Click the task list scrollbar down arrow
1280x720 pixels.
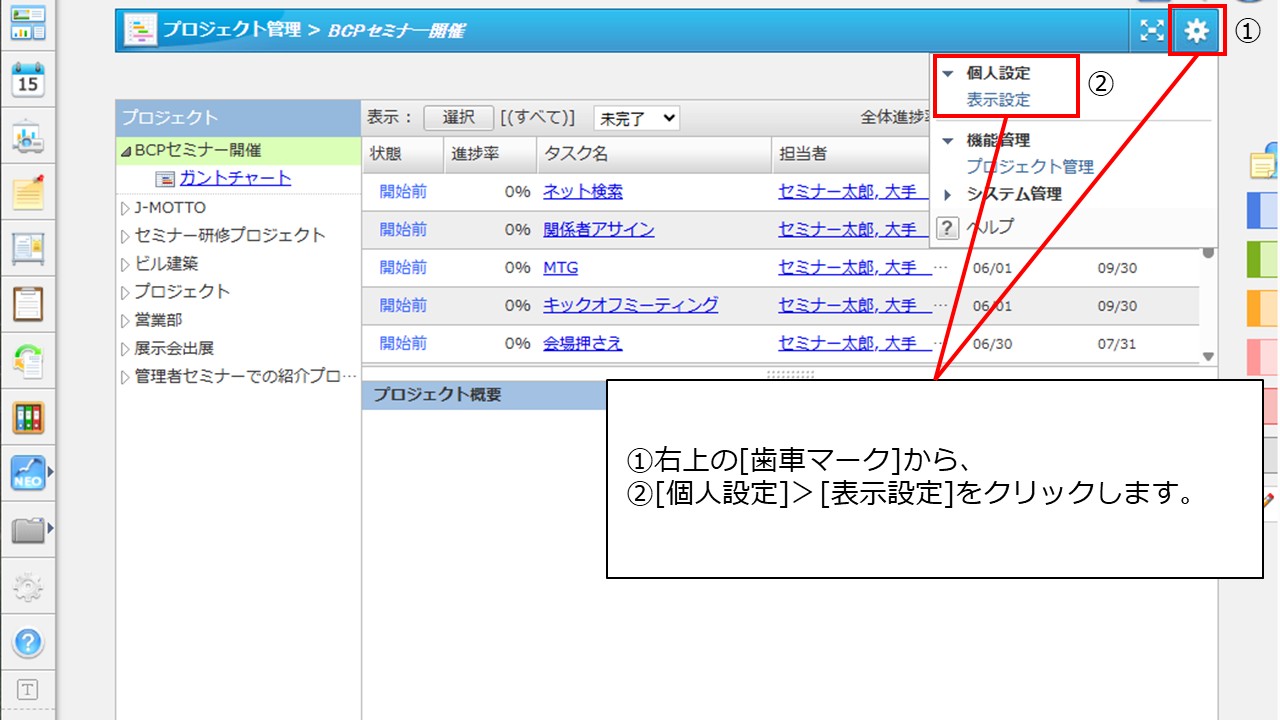coord(1208,356)
